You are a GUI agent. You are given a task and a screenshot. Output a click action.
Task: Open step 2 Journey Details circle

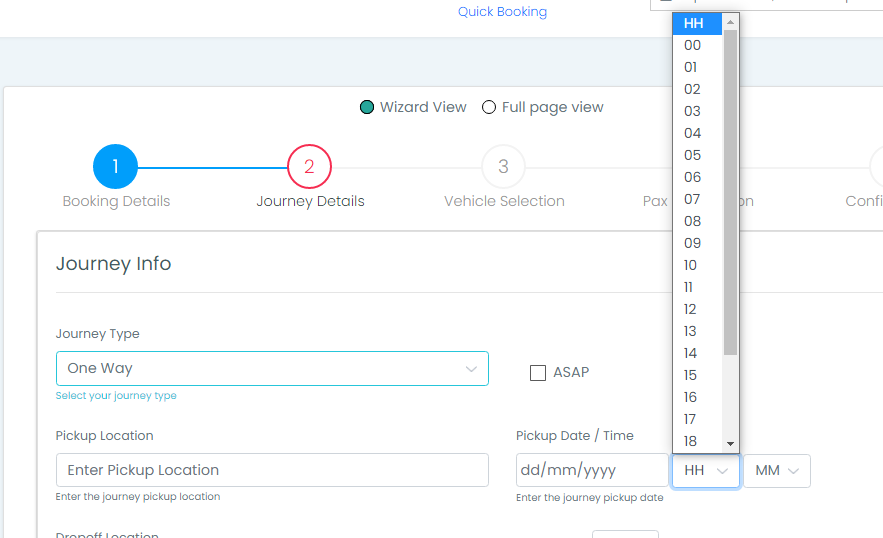[x=309, y=167]
